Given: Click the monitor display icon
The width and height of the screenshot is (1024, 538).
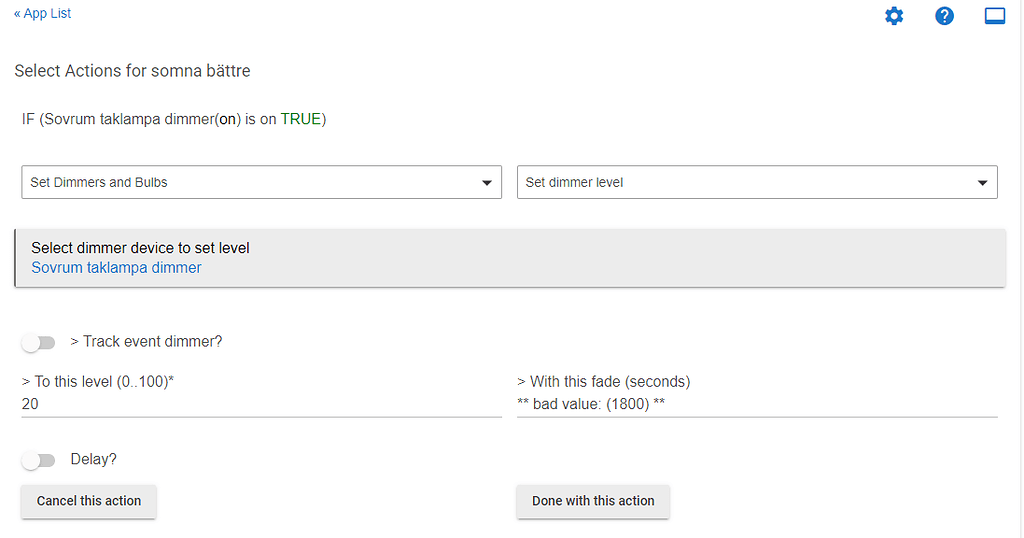Looking at the screenshot, I should tap(994, 16).
